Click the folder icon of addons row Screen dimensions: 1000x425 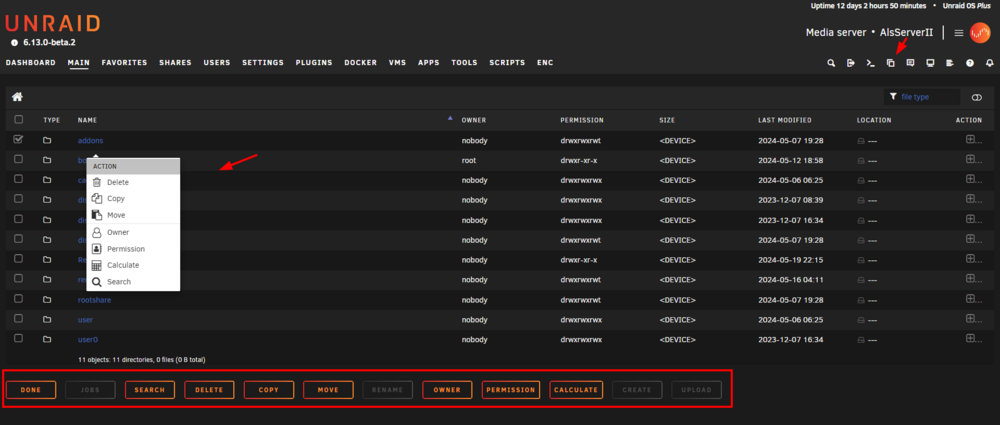tap(47, 140)
